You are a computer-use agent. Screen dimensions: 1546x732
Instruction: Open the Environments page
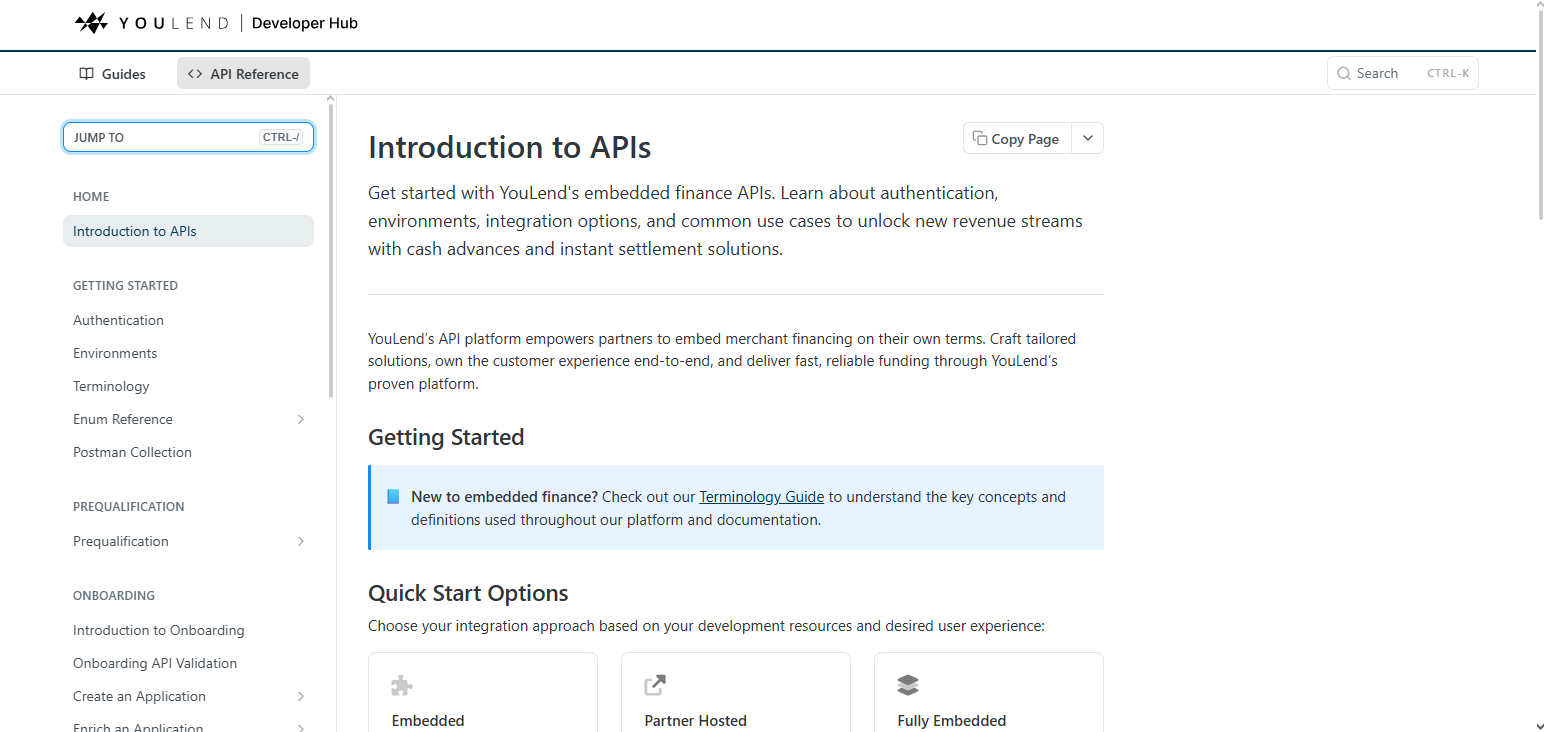coord(115,353)
